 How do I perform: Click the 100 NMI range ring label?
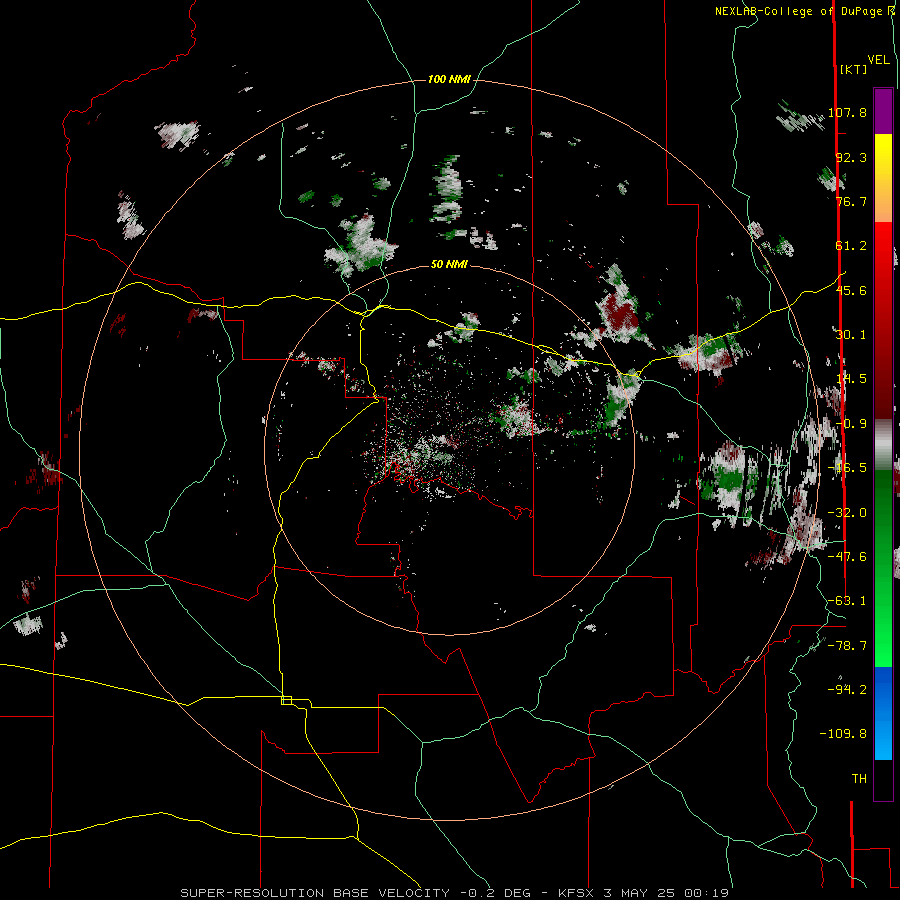click(x=449, y=79)
